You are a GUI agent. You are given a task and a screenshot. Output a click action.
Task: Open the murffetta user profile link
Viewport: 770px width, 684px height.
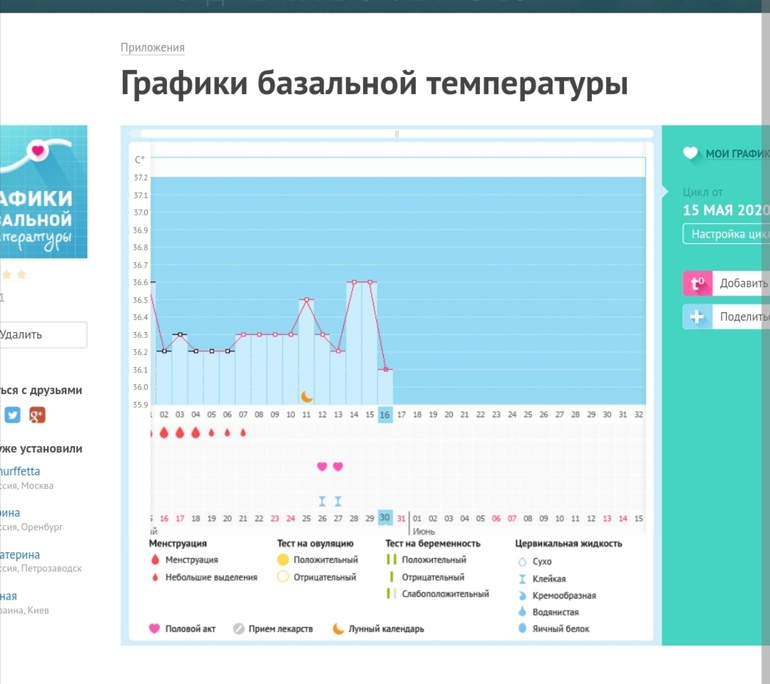coord(20,471)
